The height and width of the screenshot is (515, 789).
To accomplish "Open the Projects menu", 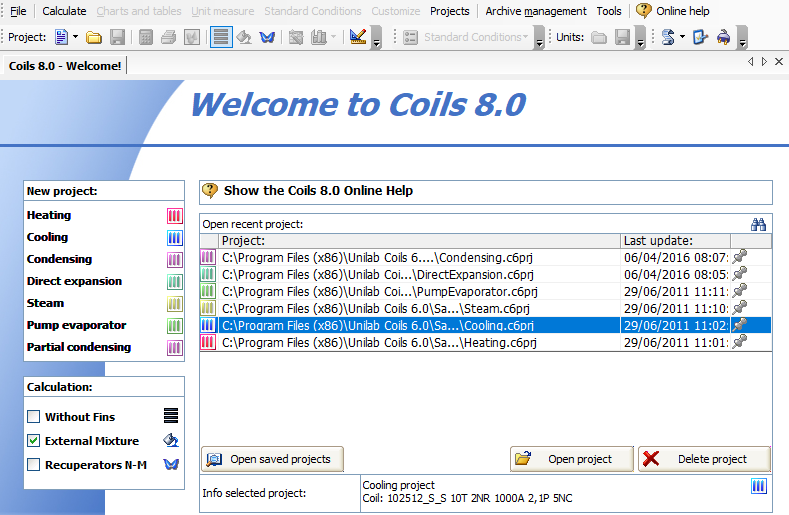I will tap(449, 11).
